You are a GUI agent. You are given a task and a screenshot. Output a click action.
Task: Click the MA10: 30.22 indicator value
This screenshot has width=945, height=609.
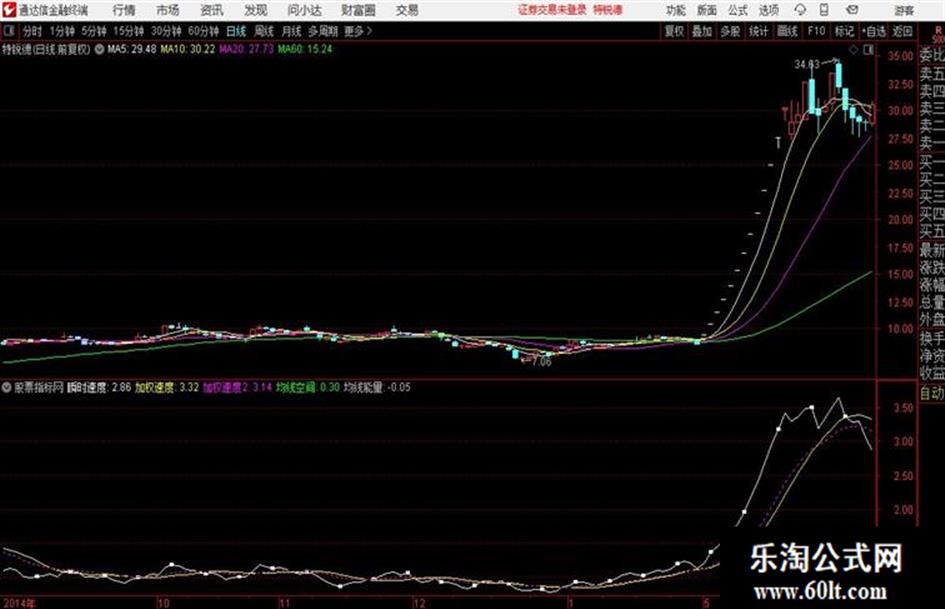click(x=187, y=49)
